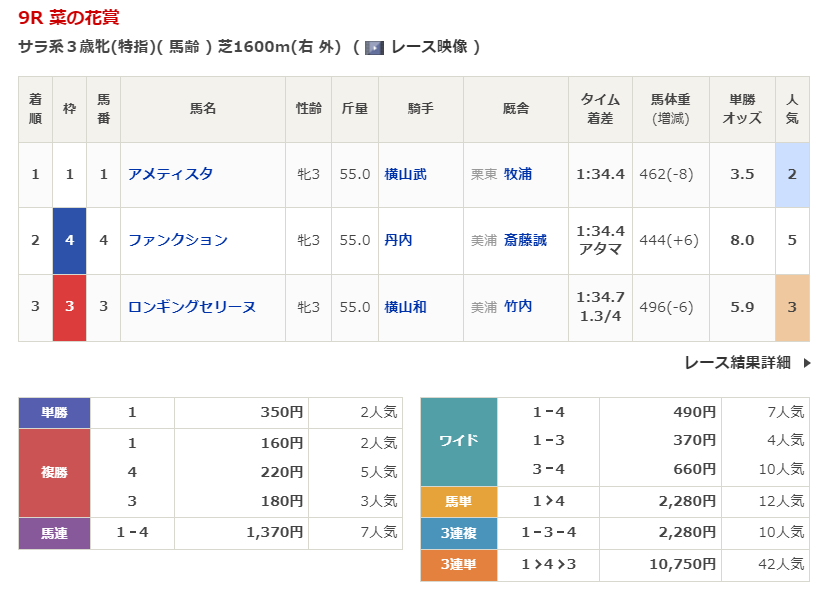Open trainer 竹内 profile
This screenshot has width=827, height=590.
click(518, 307)
